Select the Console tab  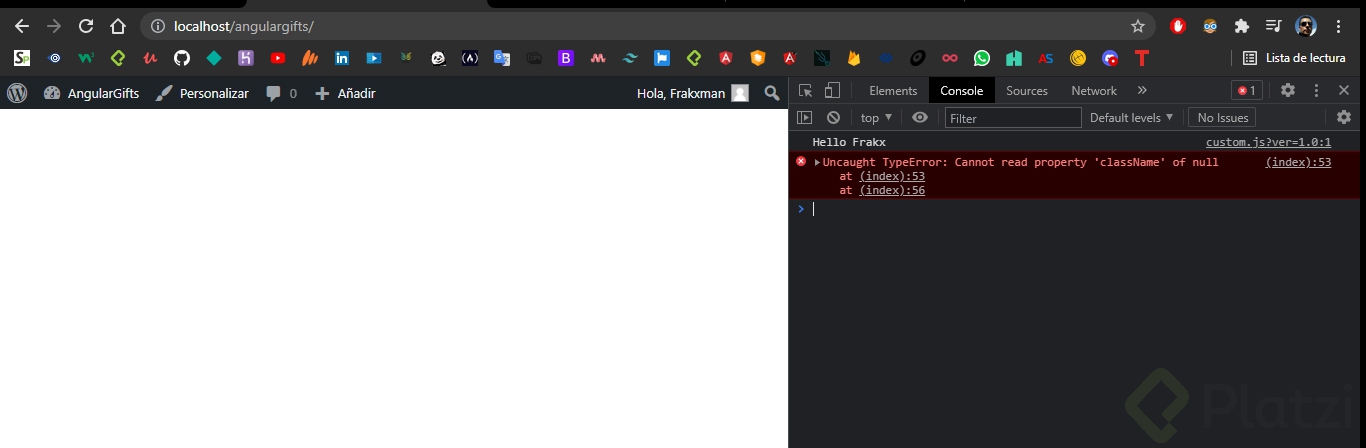click(x=961, y=91)
